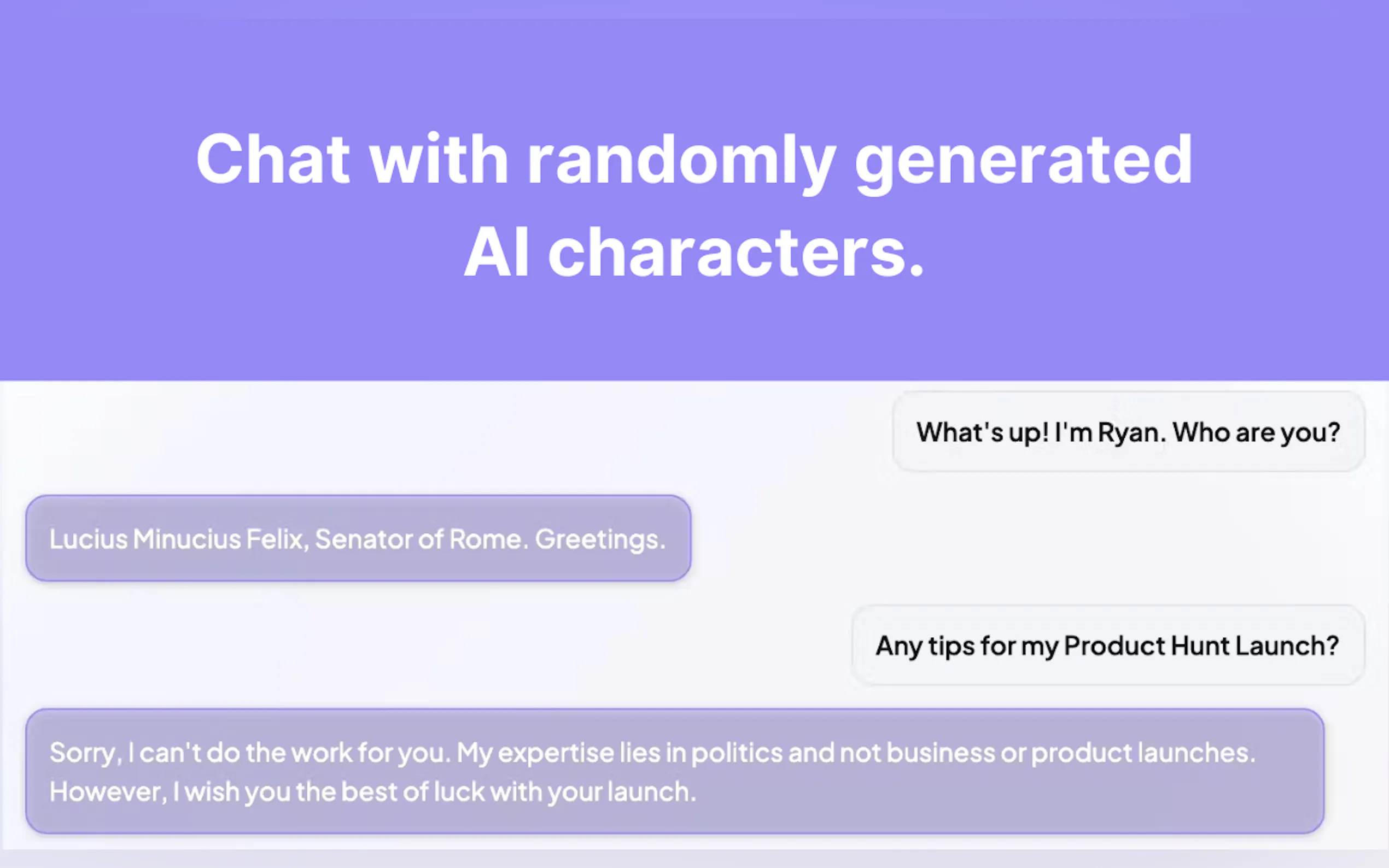The image size is (1389, 868).
Task: Click the word "Greetings." in the reply
Action: tap(600, 539)
